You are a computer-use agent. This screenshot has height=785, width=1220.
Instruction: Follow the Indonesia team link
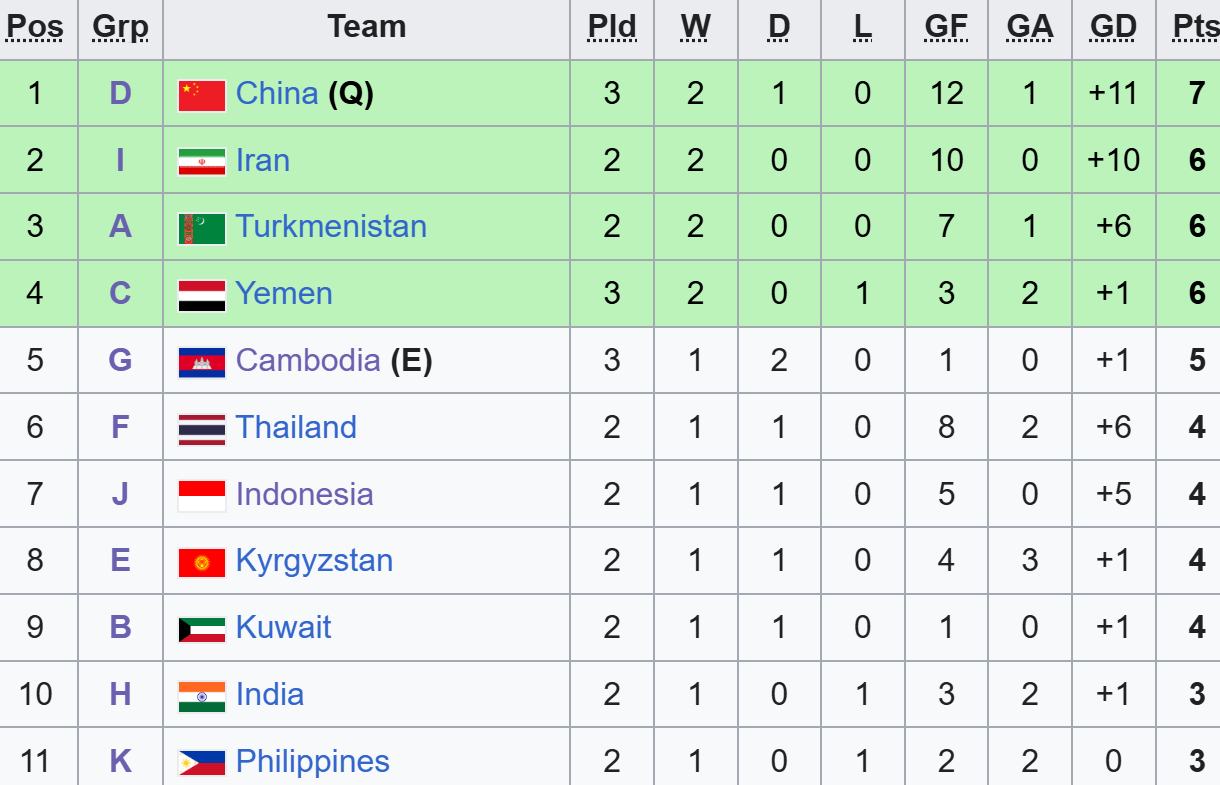304,494
